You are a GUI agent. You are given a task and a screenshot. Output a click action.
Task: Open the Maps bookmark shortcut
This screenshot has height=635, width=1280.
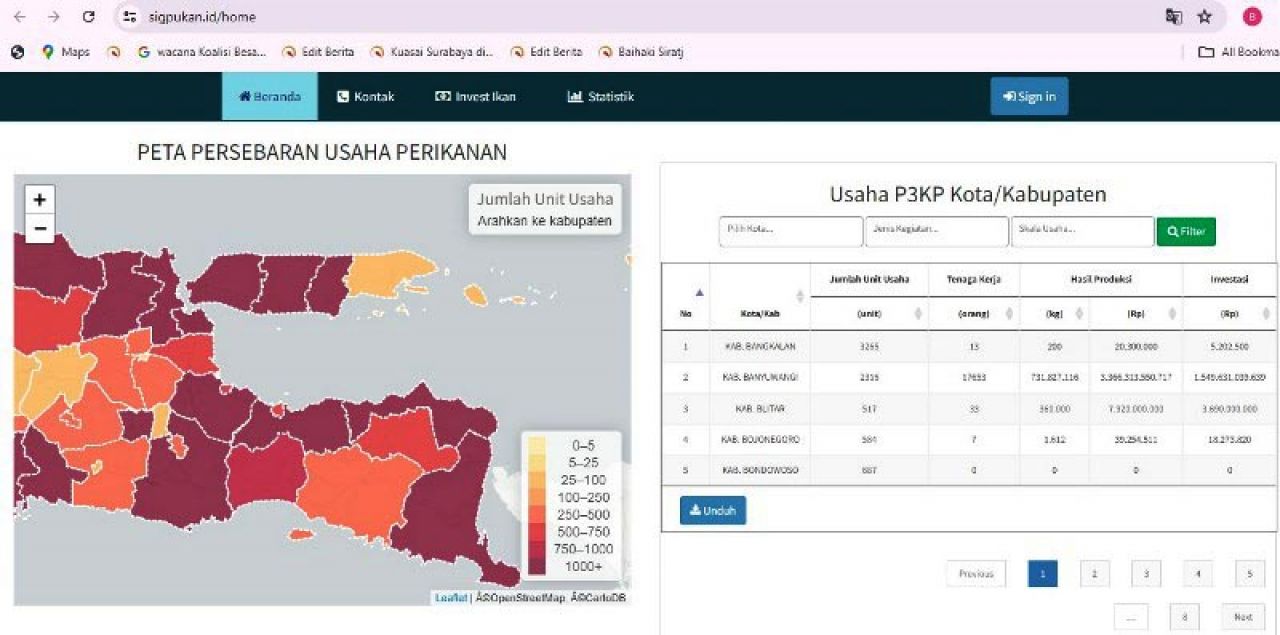(x=66, y=52)
